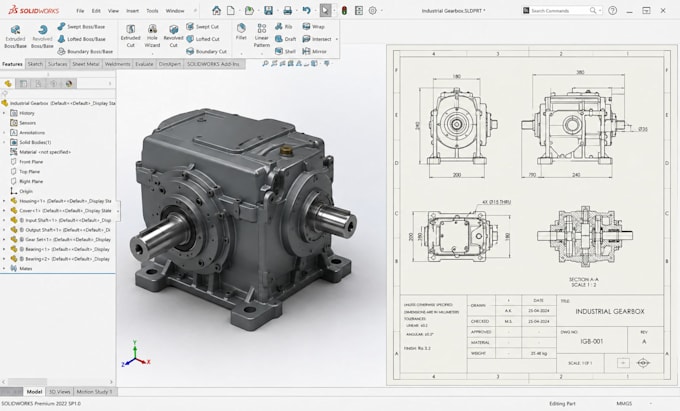The width and height of the screenshot is (680, 411).
Task: Activate the Mirror feature tool
Action: click(314, 51)
